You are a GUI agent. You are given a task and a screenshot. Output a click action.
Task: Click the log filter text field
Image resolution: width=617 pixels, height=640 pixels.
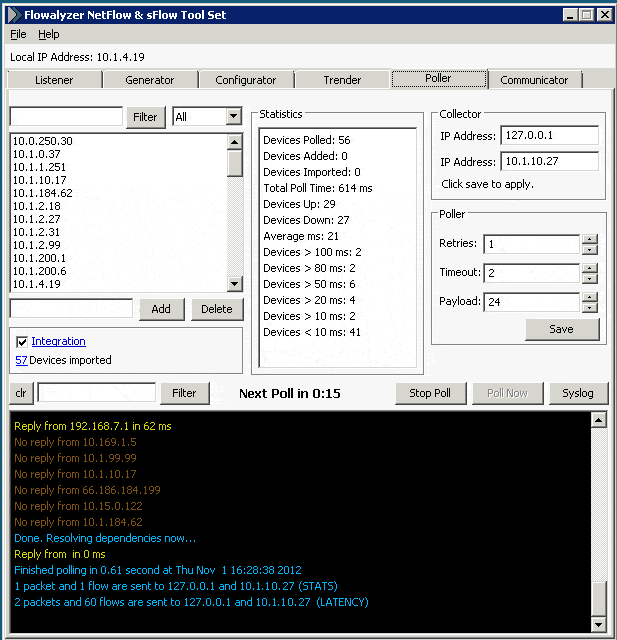[97, 393]
